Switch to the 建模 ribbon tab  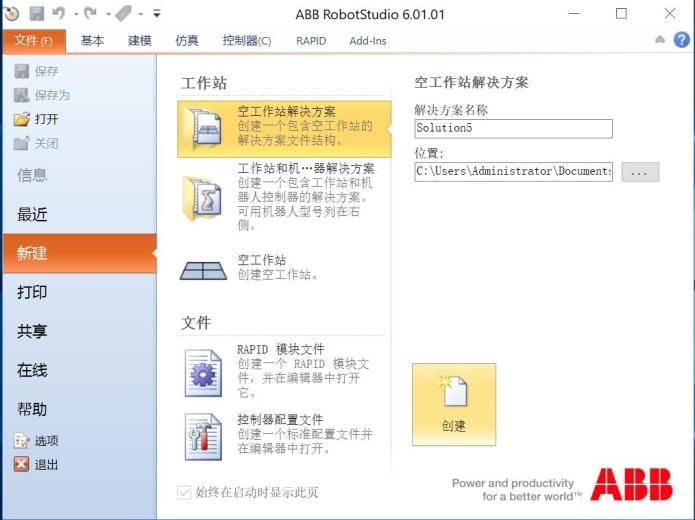coord(140,41)
